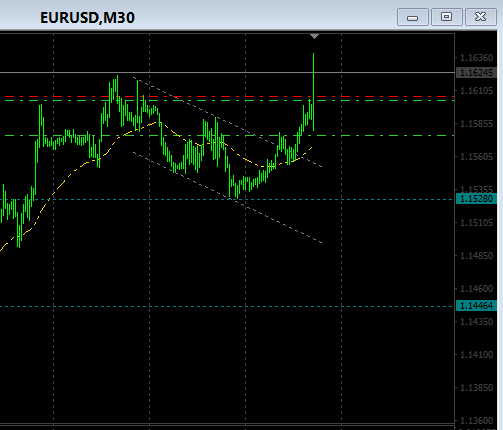Restore the EURUSD,M30 chart window size
Screen dimensions: 503x430
[x=447, y=17]
